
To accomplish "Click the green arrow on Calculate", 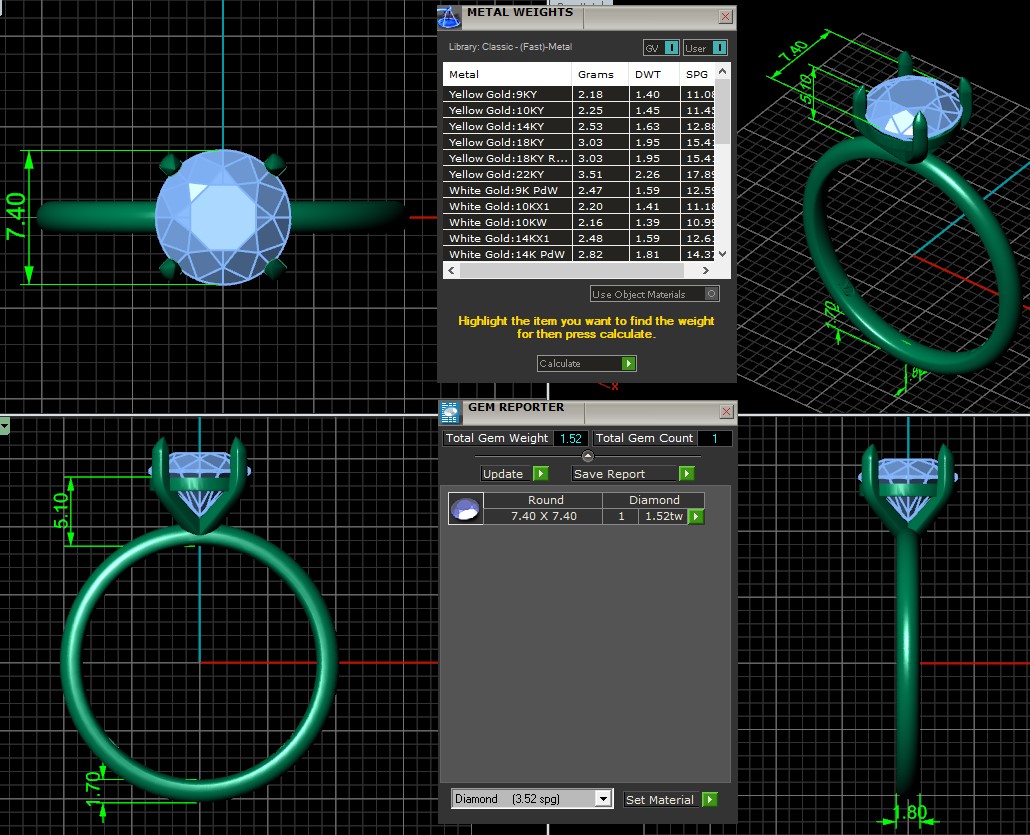I will click(x=628, y=364).
